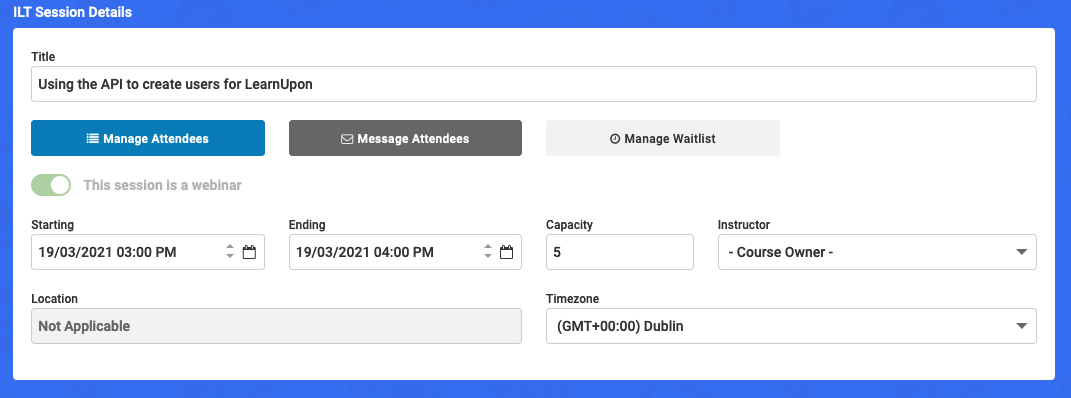
Task: Select the Message Attendees button
Action: 405,139
